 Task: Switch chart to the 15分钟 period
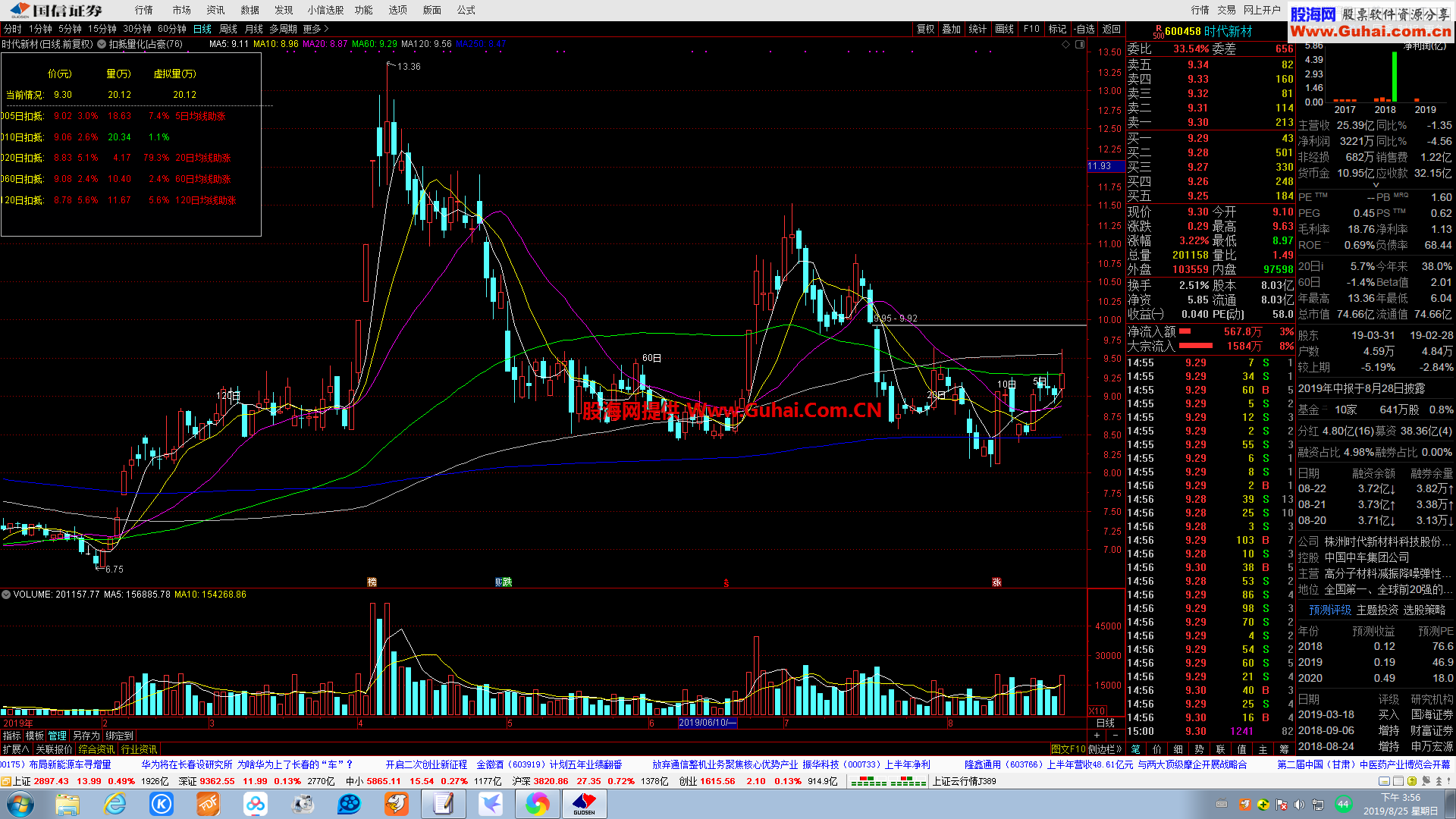(x=102, y=29)
